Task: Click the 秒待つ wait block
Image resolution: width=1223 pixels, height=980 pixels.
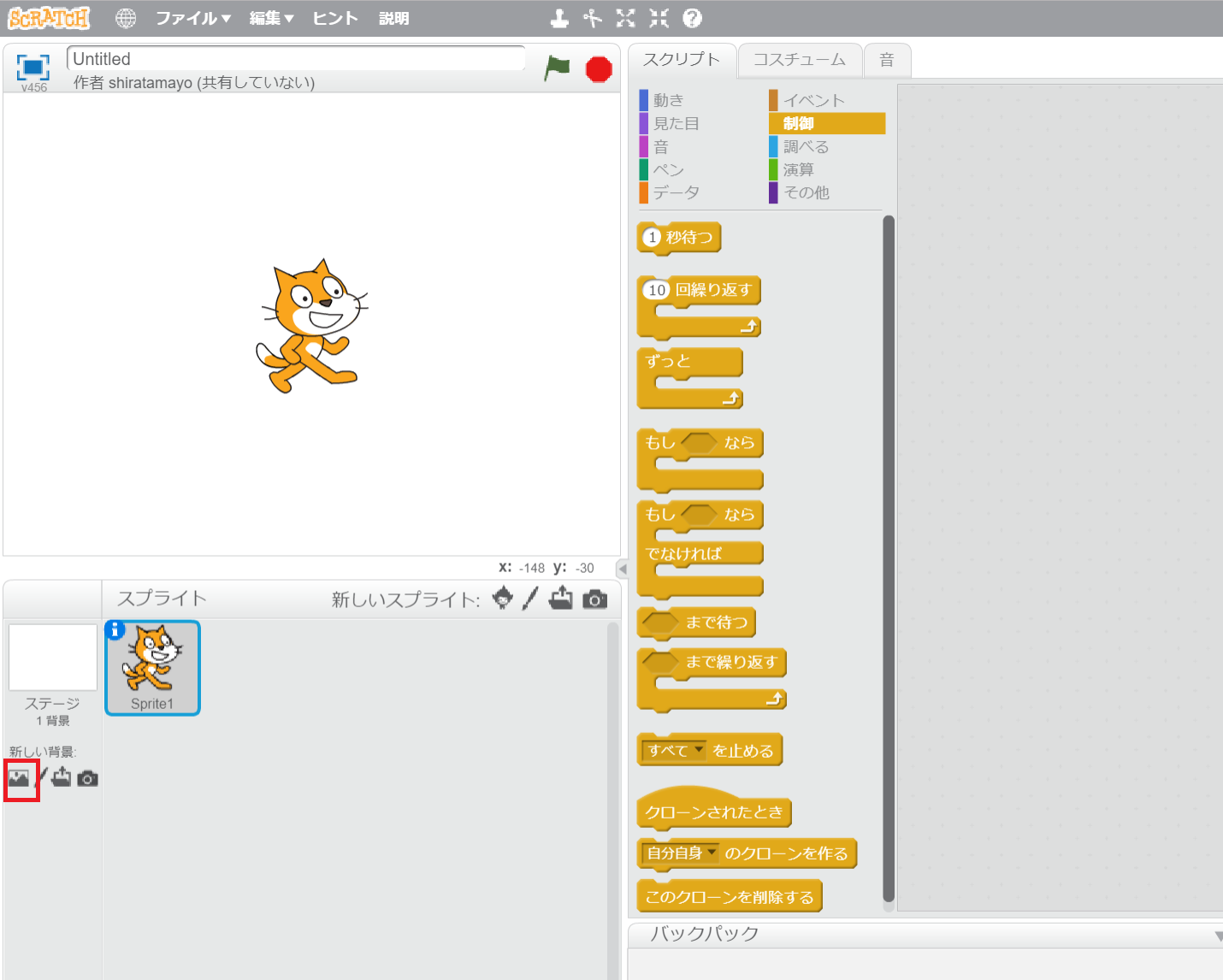Action: coord(691,237)
